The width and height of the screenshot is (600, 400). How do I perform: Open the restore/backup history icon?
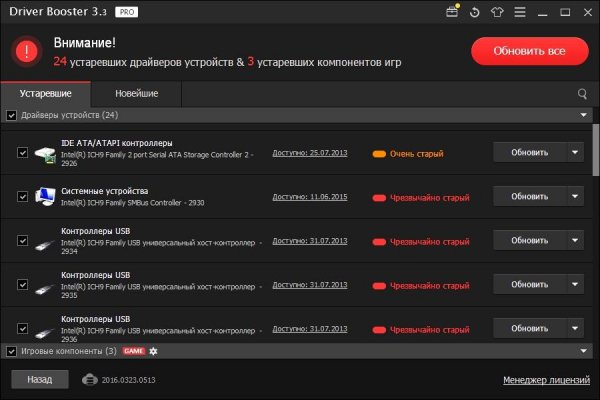pyautogui.click(x=474, y=12)
